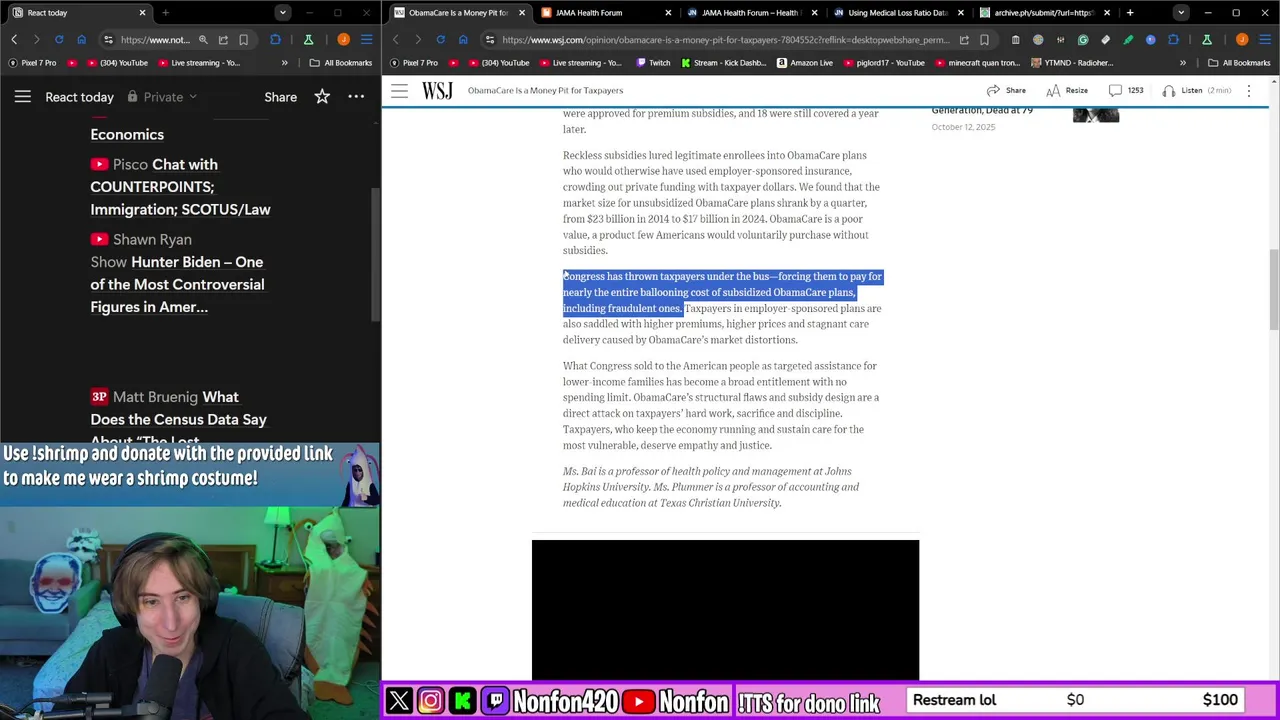This screenshot has width=1280, height=720.
Task: Open the Economics link in Notion
Action: 127,134
